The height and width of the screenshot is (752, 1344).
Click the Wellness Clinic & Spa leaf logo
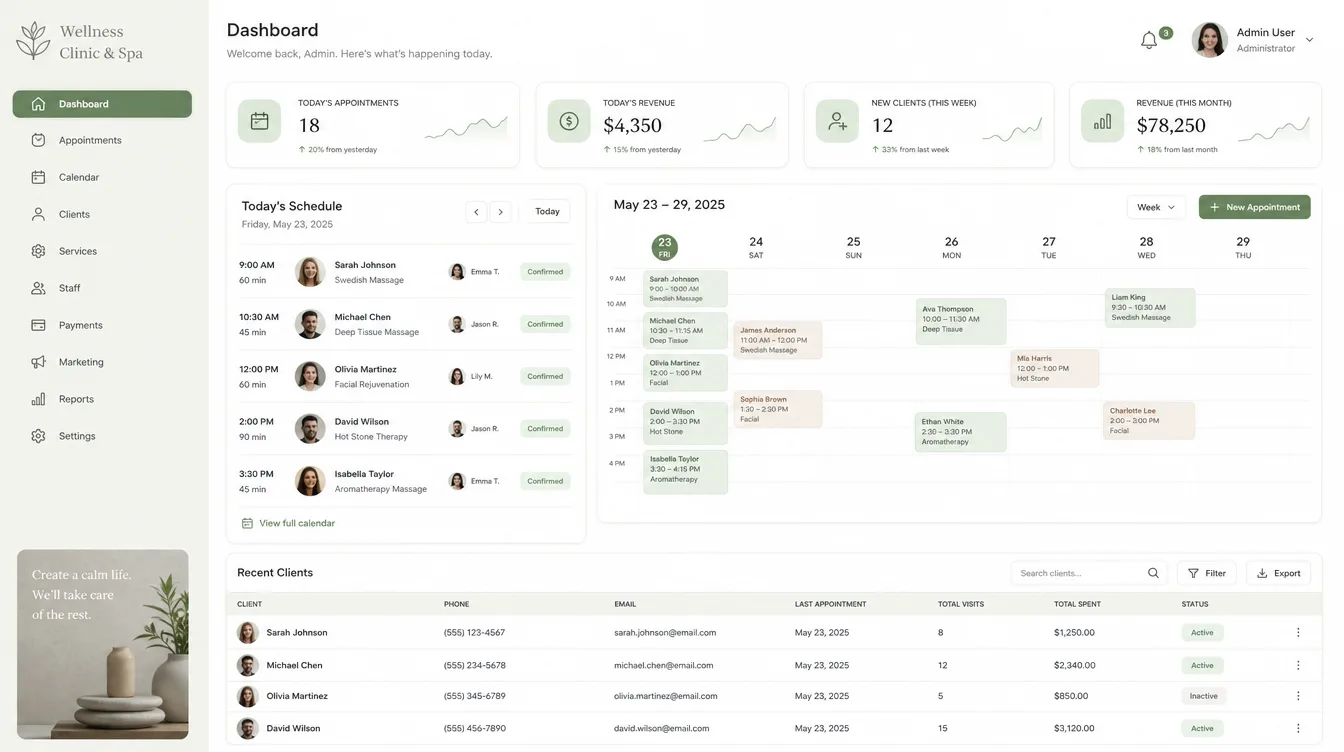[x=34, y=40]
